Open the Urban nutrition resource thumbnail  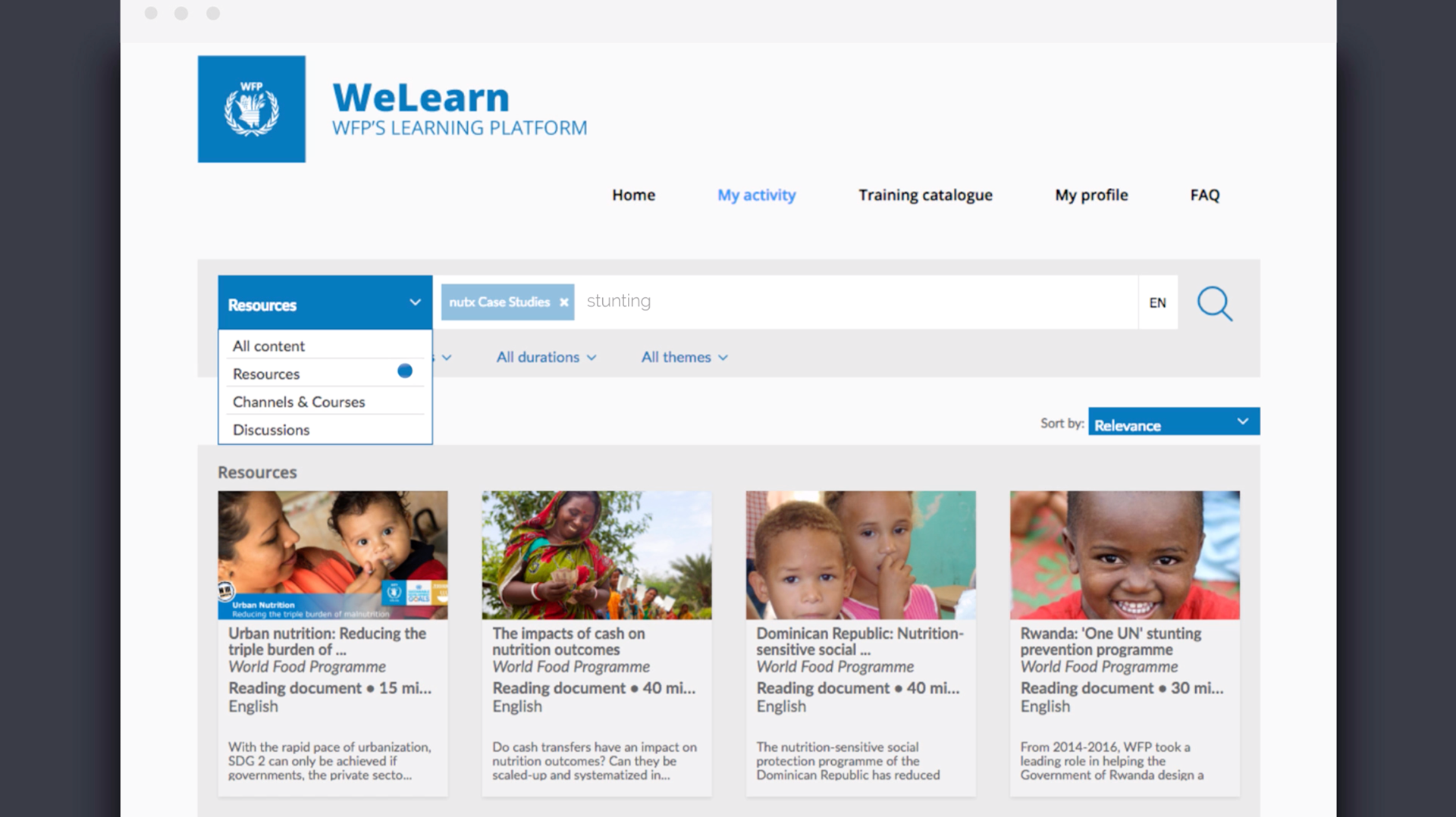click(x=333, y=555)
